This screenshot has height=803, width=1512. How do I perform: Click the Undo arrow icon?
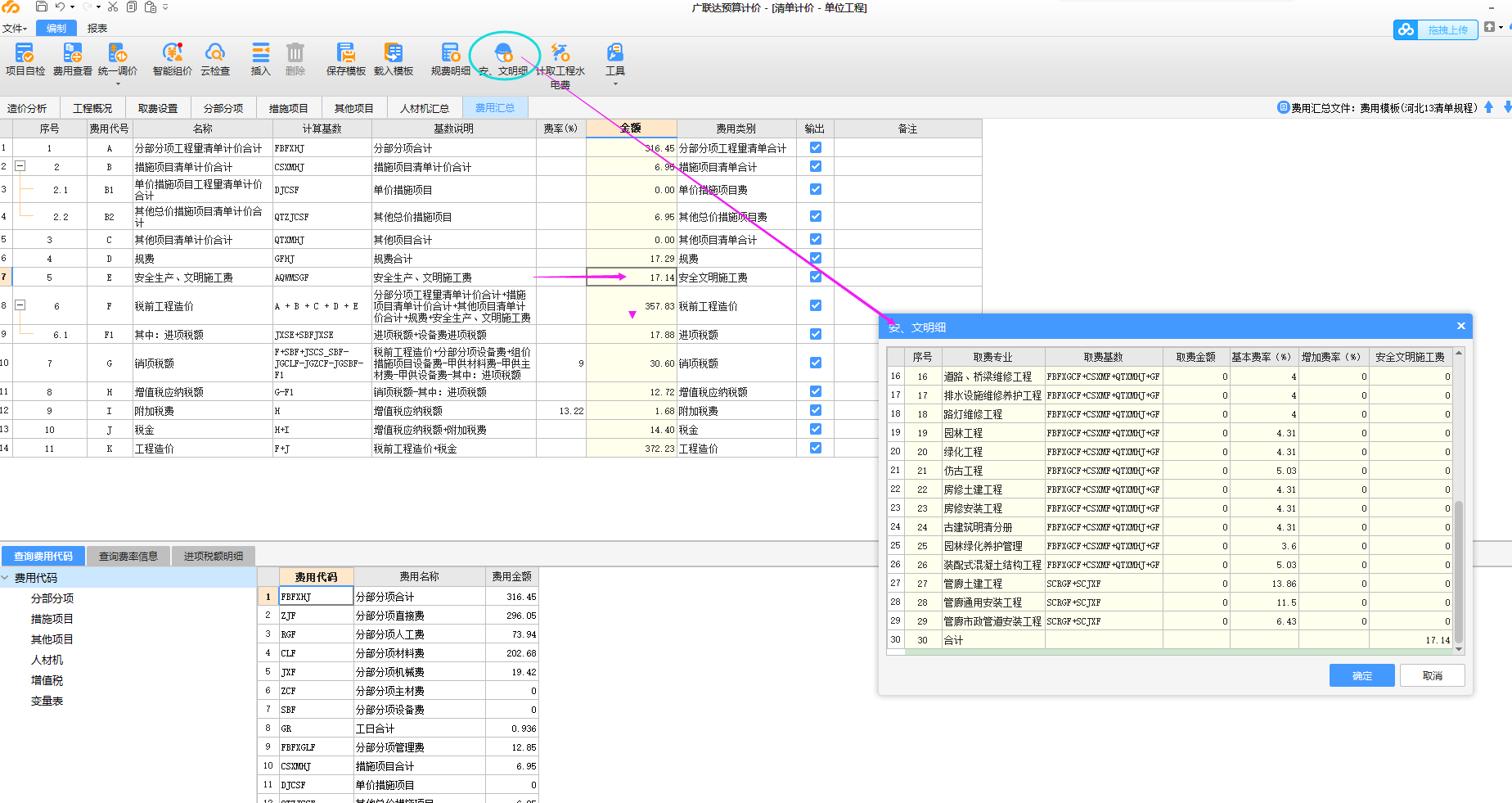tap(60, 7)
